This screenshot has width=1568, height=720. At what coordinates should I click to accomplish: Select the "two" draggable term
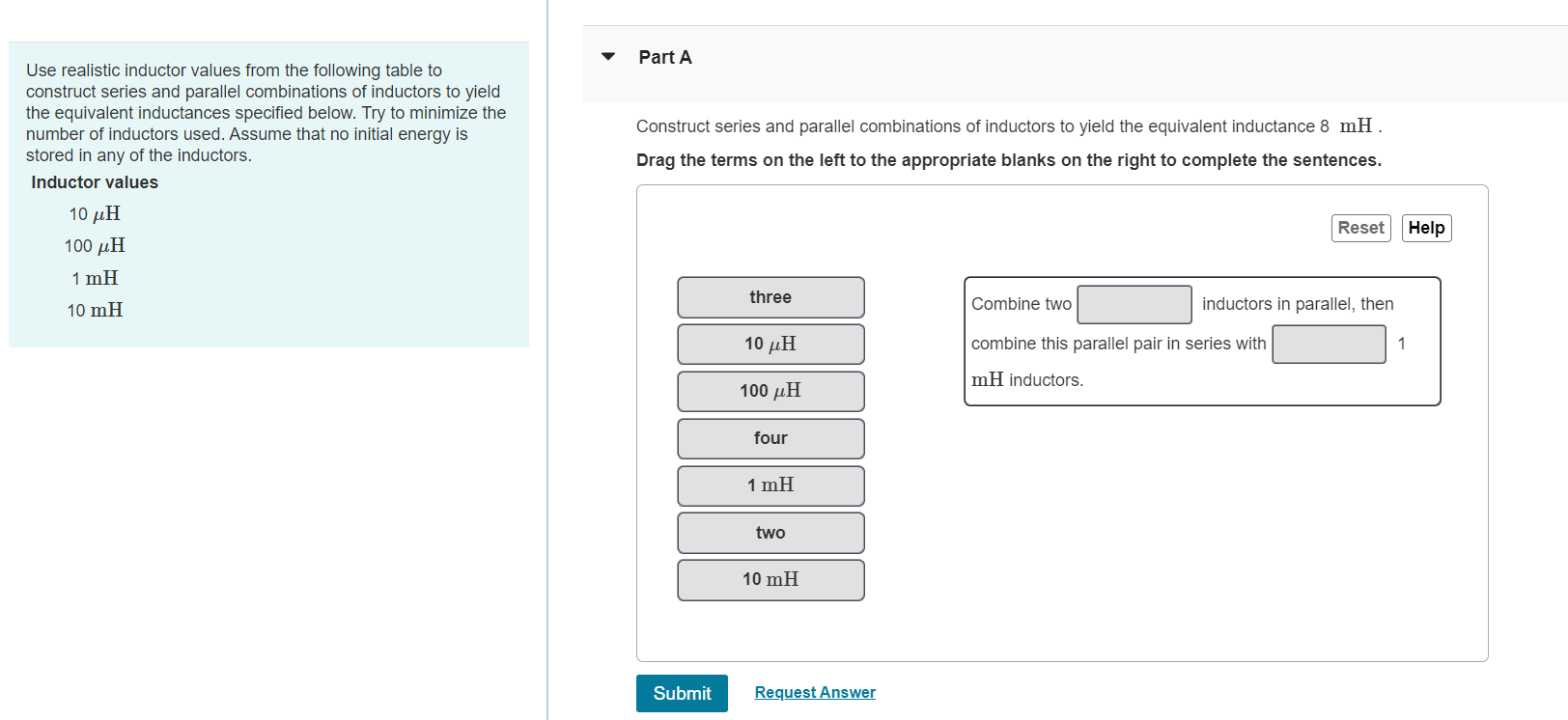[x=770, y=532]
